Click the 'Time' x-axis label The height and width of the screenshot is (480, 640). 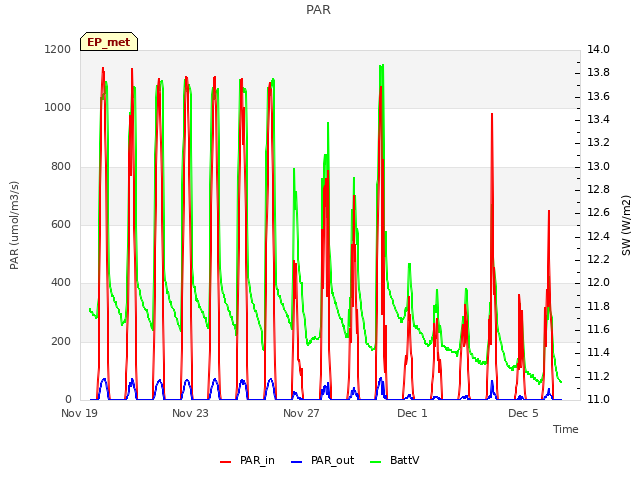566,429
